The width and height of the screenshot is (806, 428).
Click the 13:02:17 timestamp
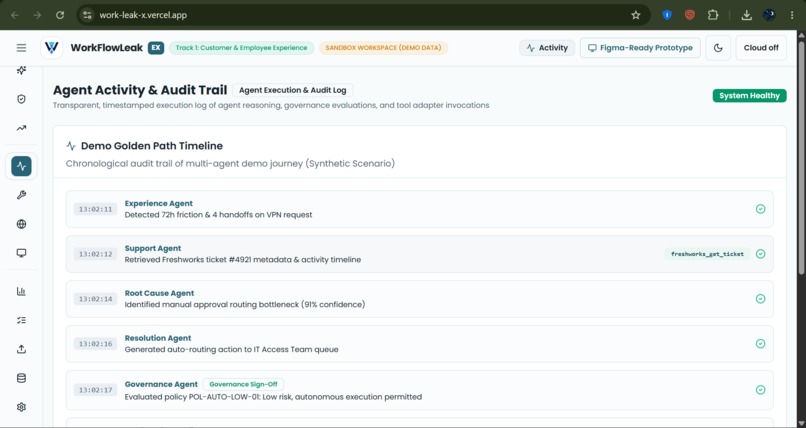tap(96, 390)
